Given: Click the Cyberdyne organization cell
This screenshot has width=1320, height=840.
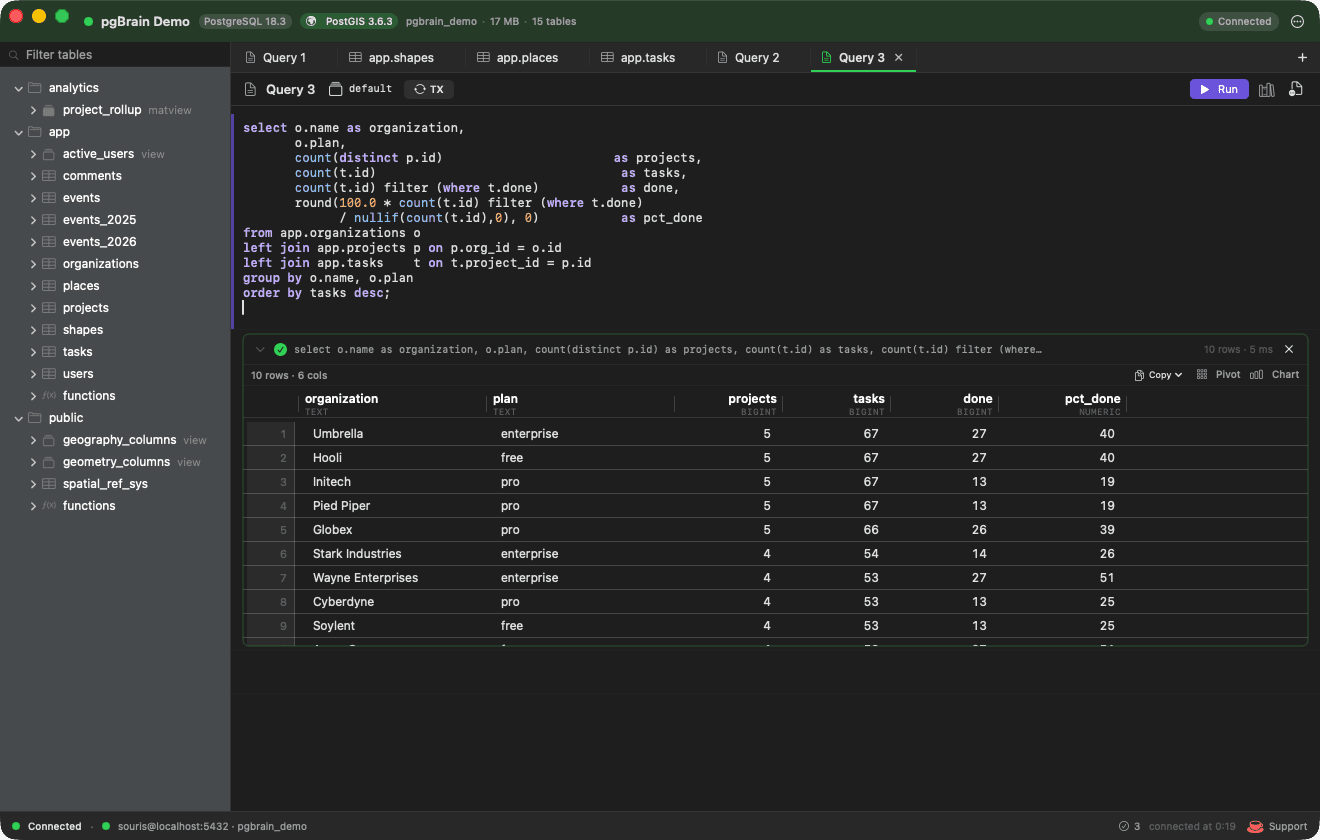Looking at the screenshot, I should coord(343,602).
